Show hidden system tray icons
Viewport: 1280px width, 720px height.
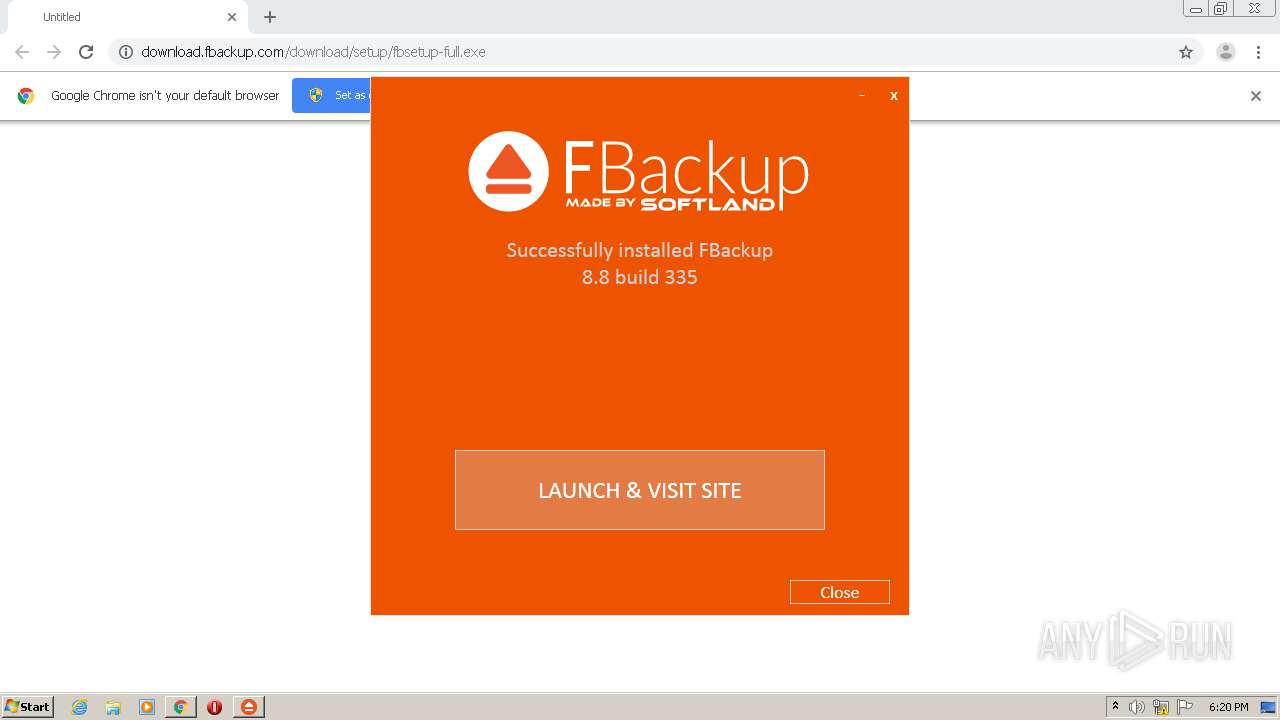(1115, 707)
